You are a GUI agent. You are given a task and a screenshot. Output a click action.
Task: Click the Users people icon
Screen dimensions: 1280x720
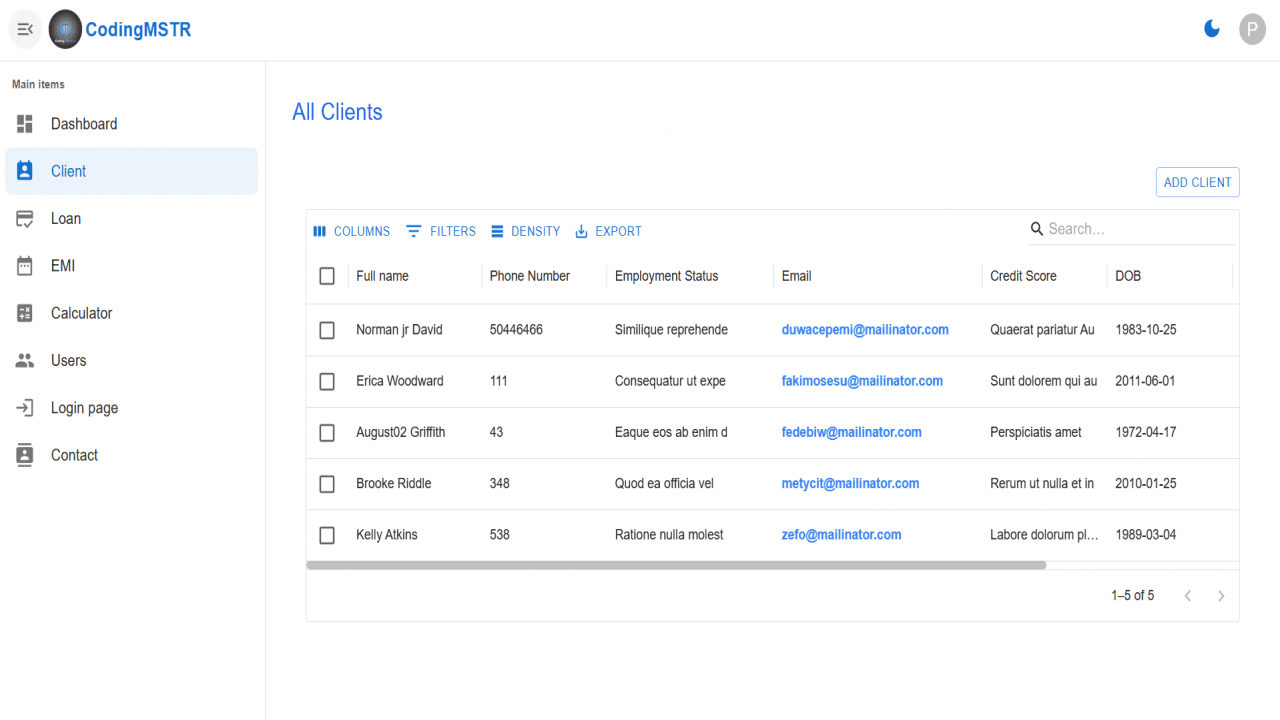(x=25, y=361)
